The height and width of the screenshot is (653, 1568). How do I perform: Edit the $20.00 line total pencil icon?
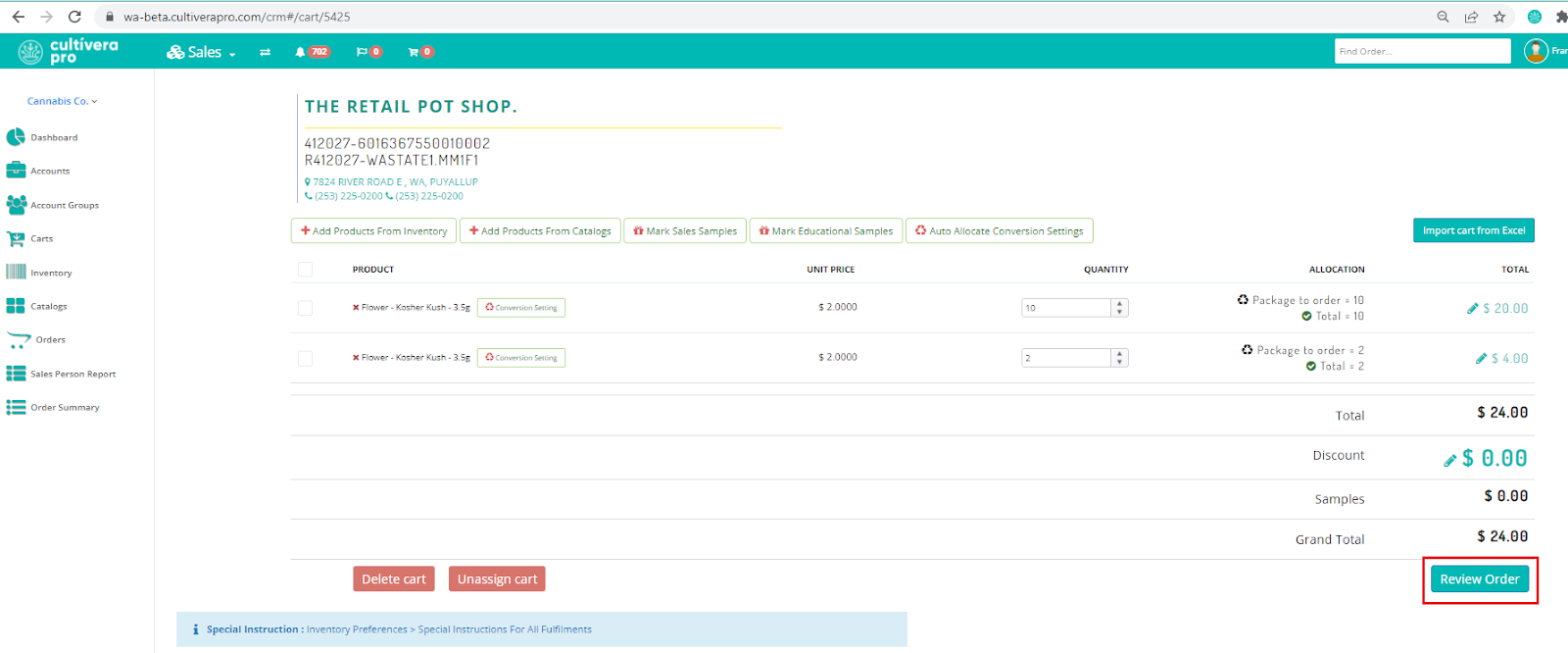tap(1472, 309)
